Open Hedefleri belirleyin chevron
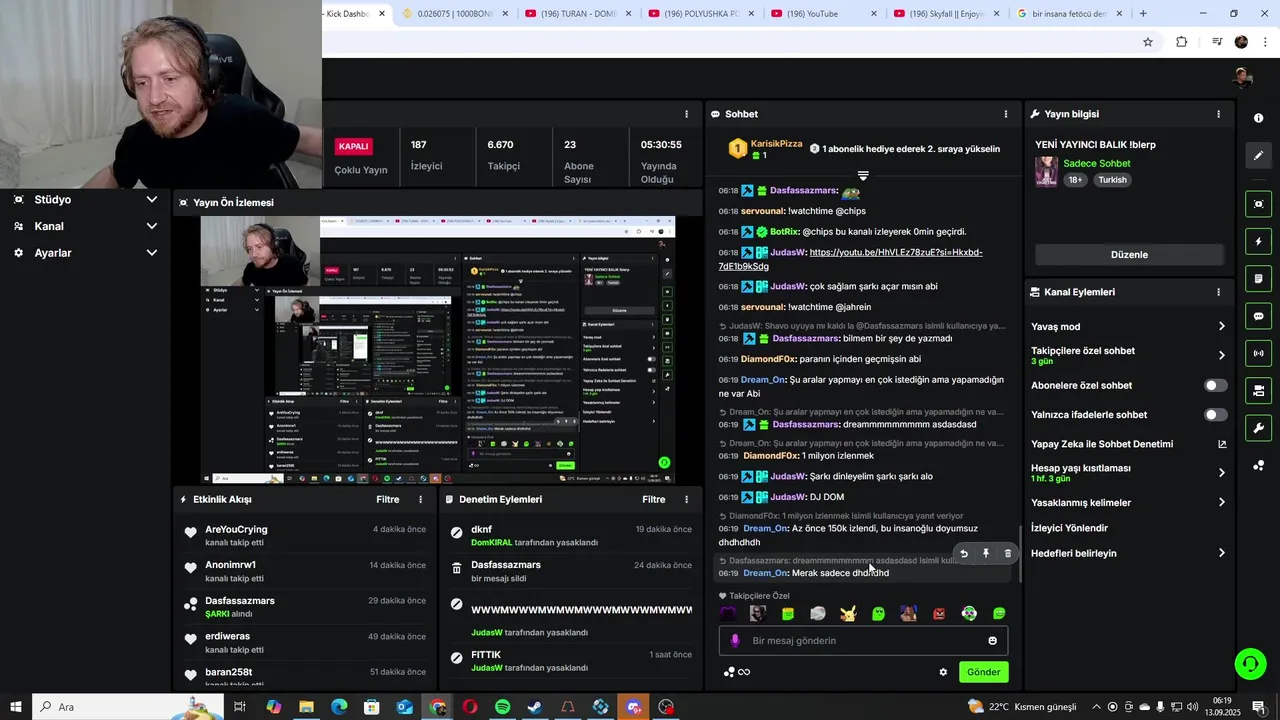Viewport: 1280px width, 720px height. click(1221, 553)
